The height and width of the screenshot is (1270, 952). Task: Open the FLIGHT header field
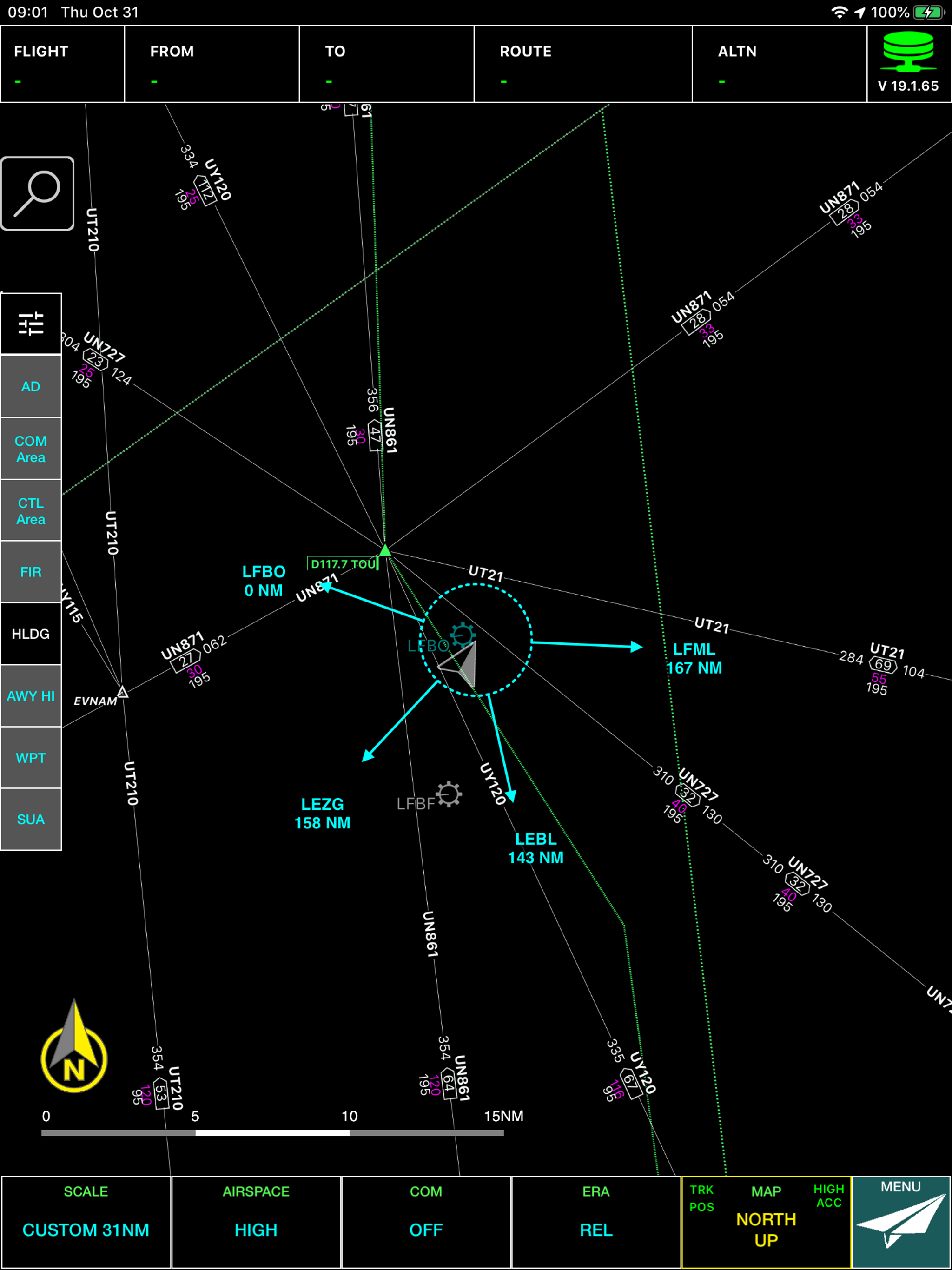tap(62, 64)
